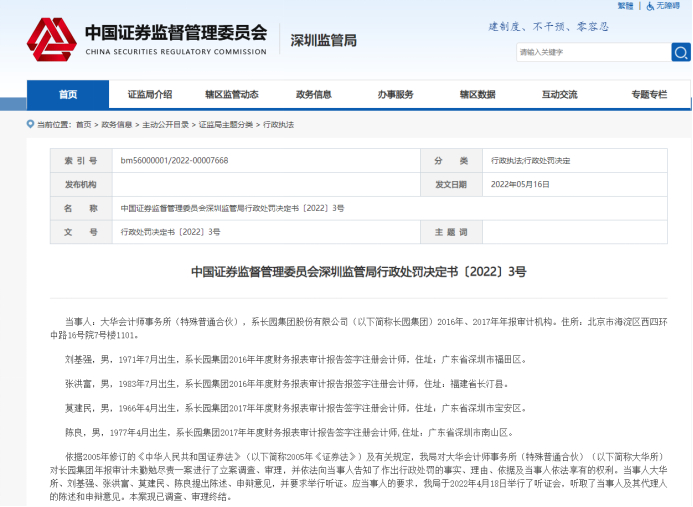Open the 证监局介绍 navigation tab
The image size is (693, 507).
click(x=150, y=95)
